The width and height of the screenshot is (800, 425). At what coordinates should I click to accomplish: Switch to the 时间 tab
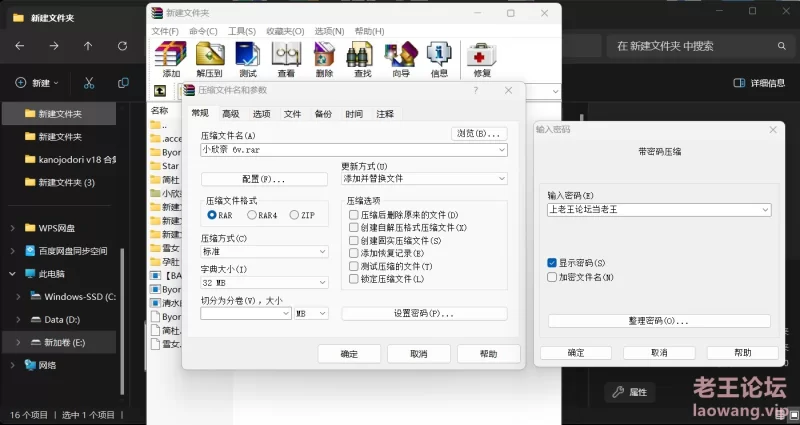354,114
